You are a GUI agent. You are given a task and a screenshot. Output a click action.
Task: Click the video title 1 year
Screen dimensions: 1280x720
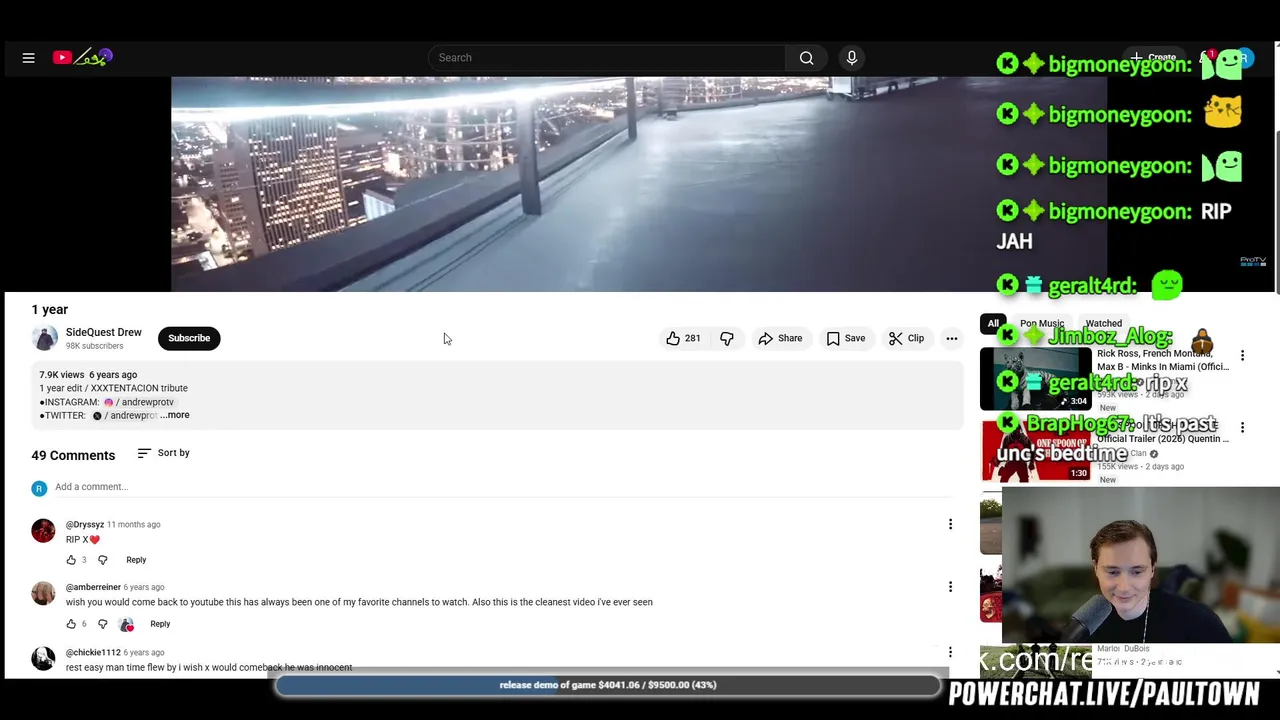coord(50,310)
